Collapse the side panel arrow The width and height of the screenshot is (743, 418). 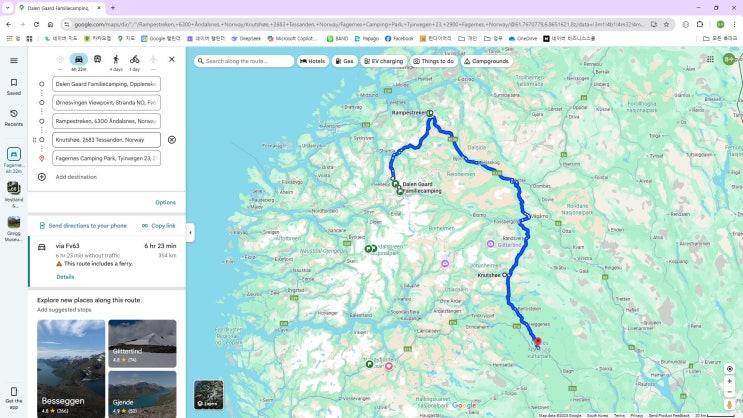(x=190, y=233)
